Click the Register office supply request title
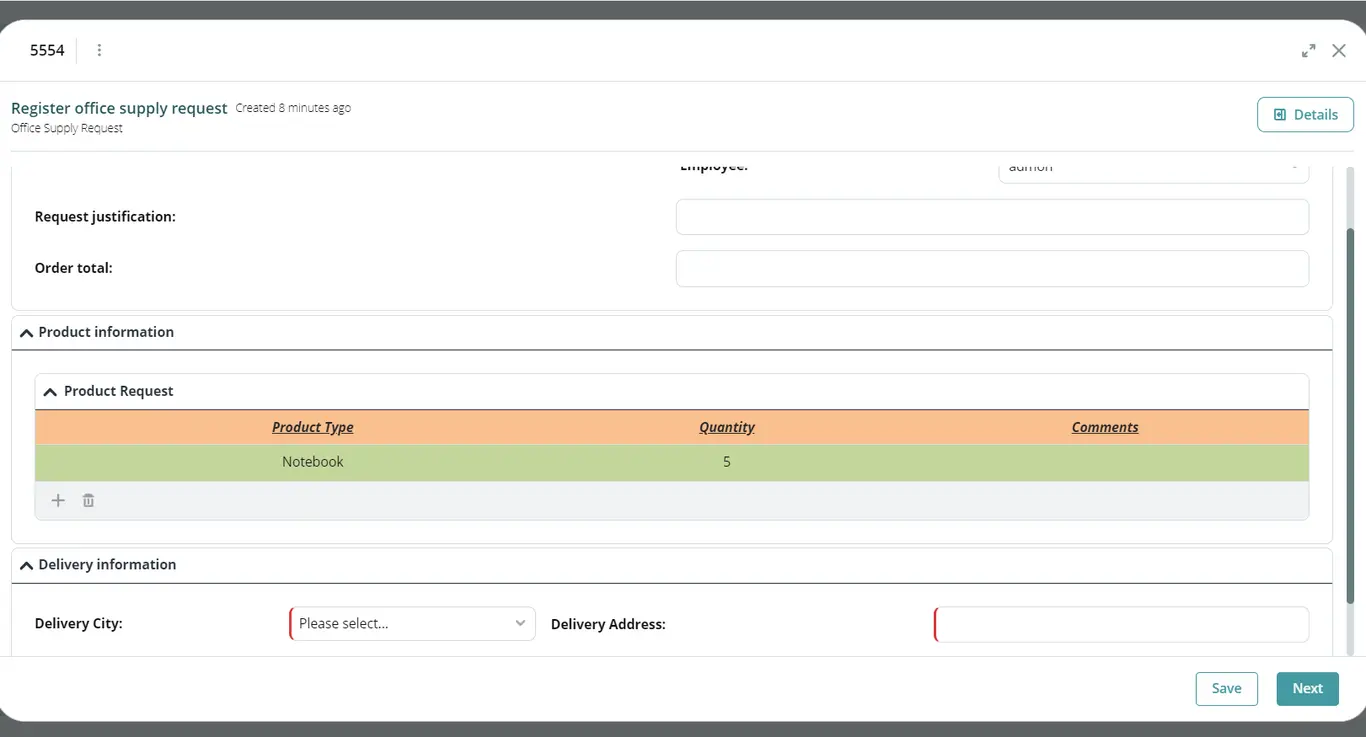Image resolution: width=1366 pixels, height=737 pixels. pos(119,108)
